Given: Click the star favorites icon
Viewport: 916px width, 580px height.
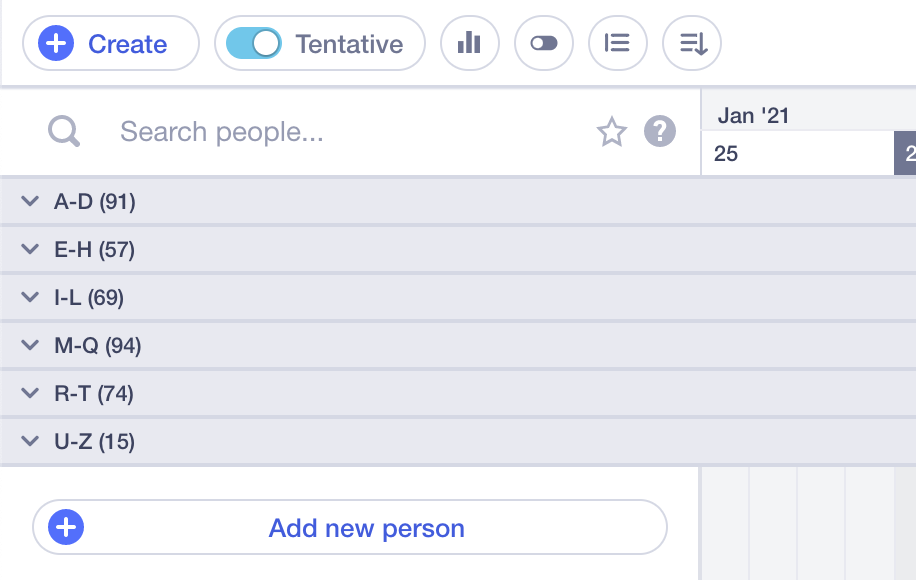Looking at the screenshot, I should tap(611, 132).
